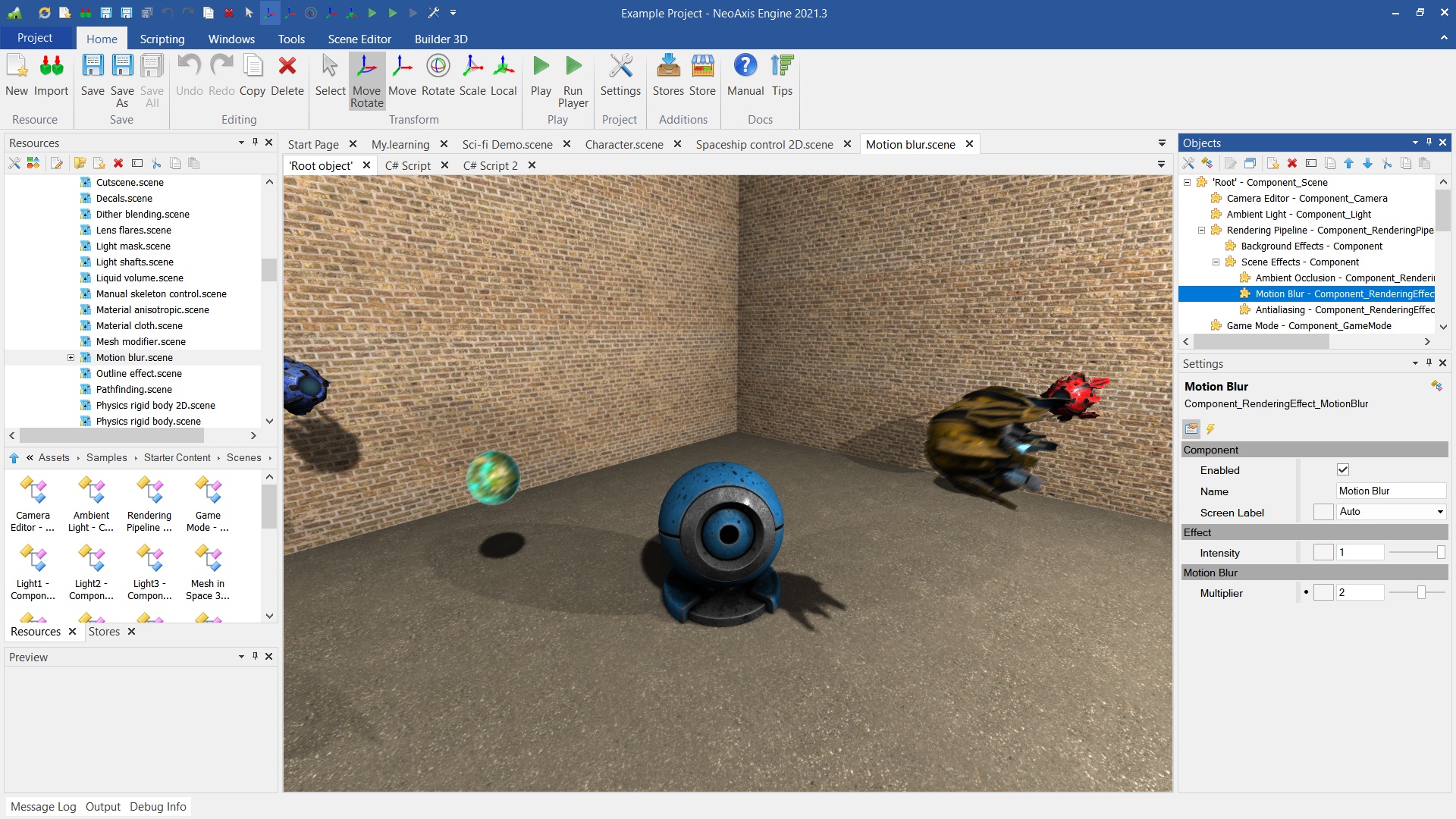
Task: Open the Sci-fi Demo.scene document tab
Action: pos(507,144)
